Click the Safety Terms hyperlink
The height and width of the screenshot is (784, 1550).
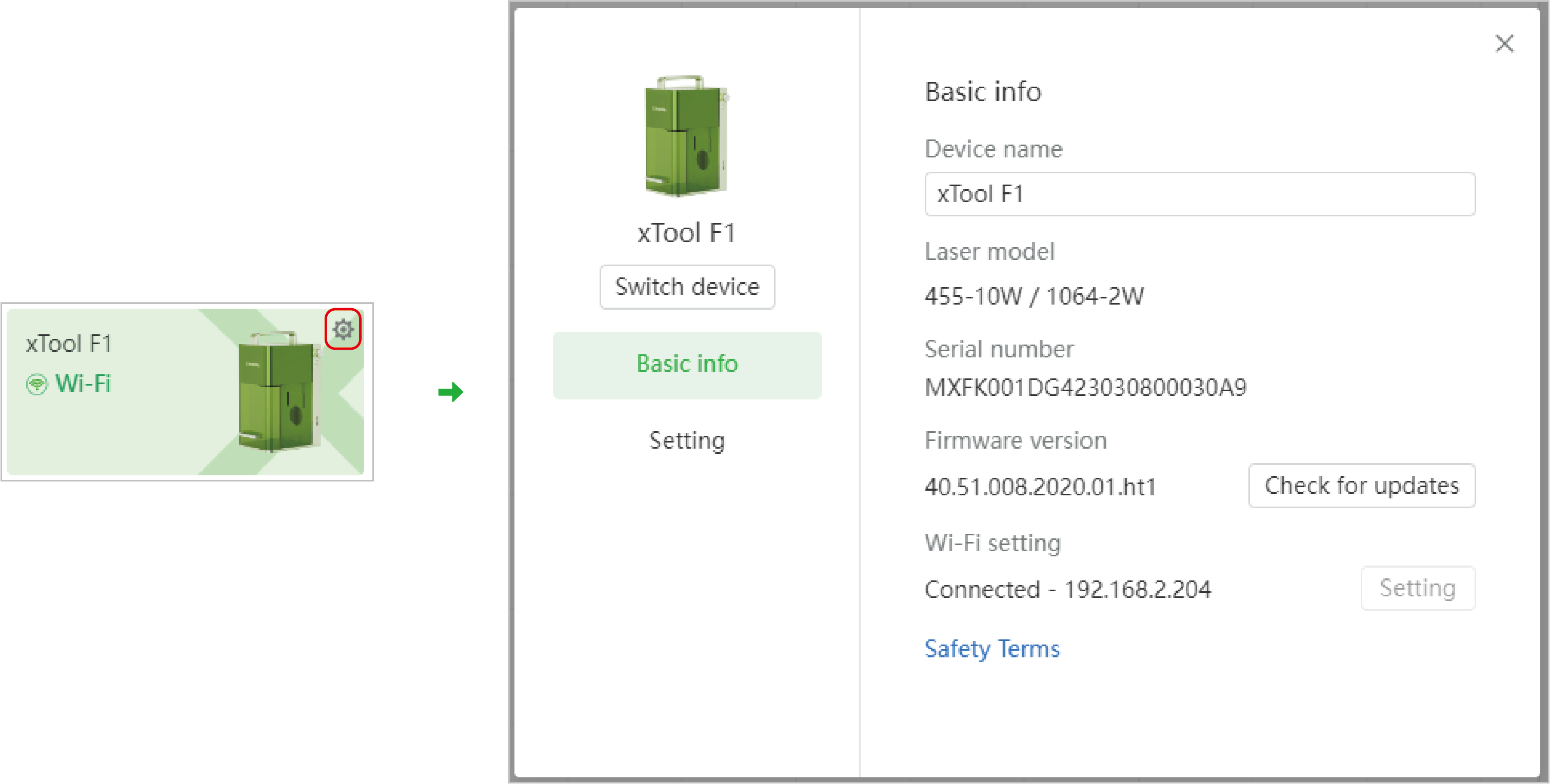point(990,648)
